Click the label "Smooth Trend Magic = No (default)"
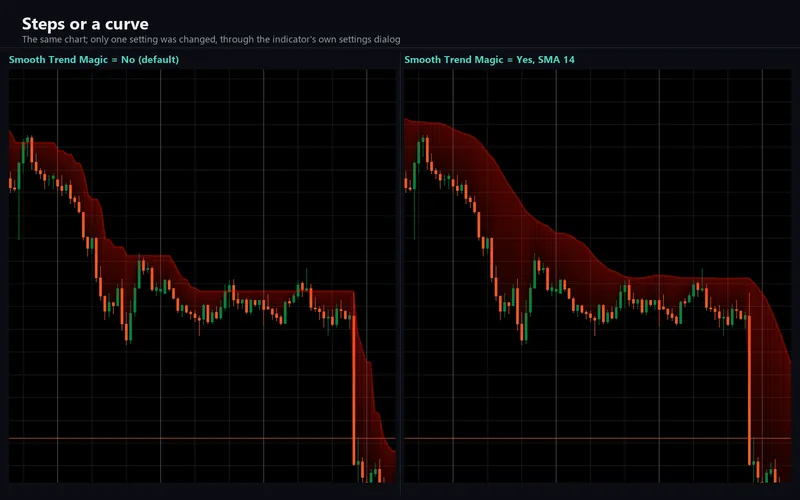The image size is (800, 500). coord(94,60)
